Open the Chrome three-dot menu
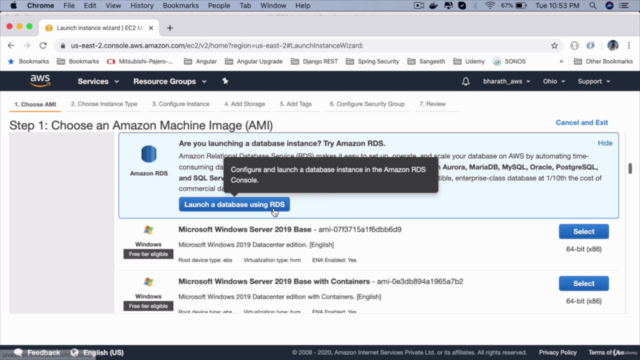Screen dimensions: 640x360 (629, 46)
